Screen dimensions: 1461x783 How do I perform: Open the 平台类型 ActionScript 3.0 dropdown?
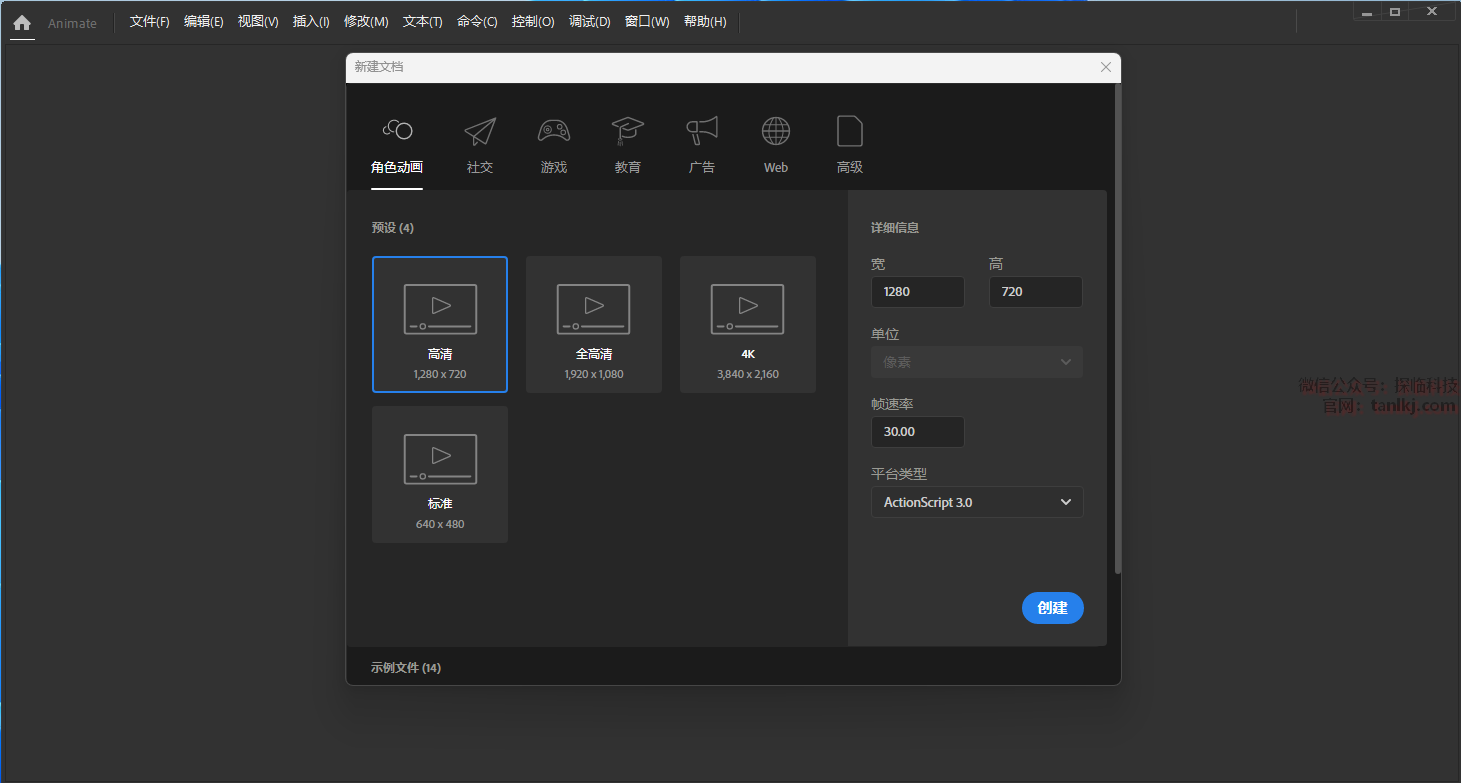coord(977,502)
